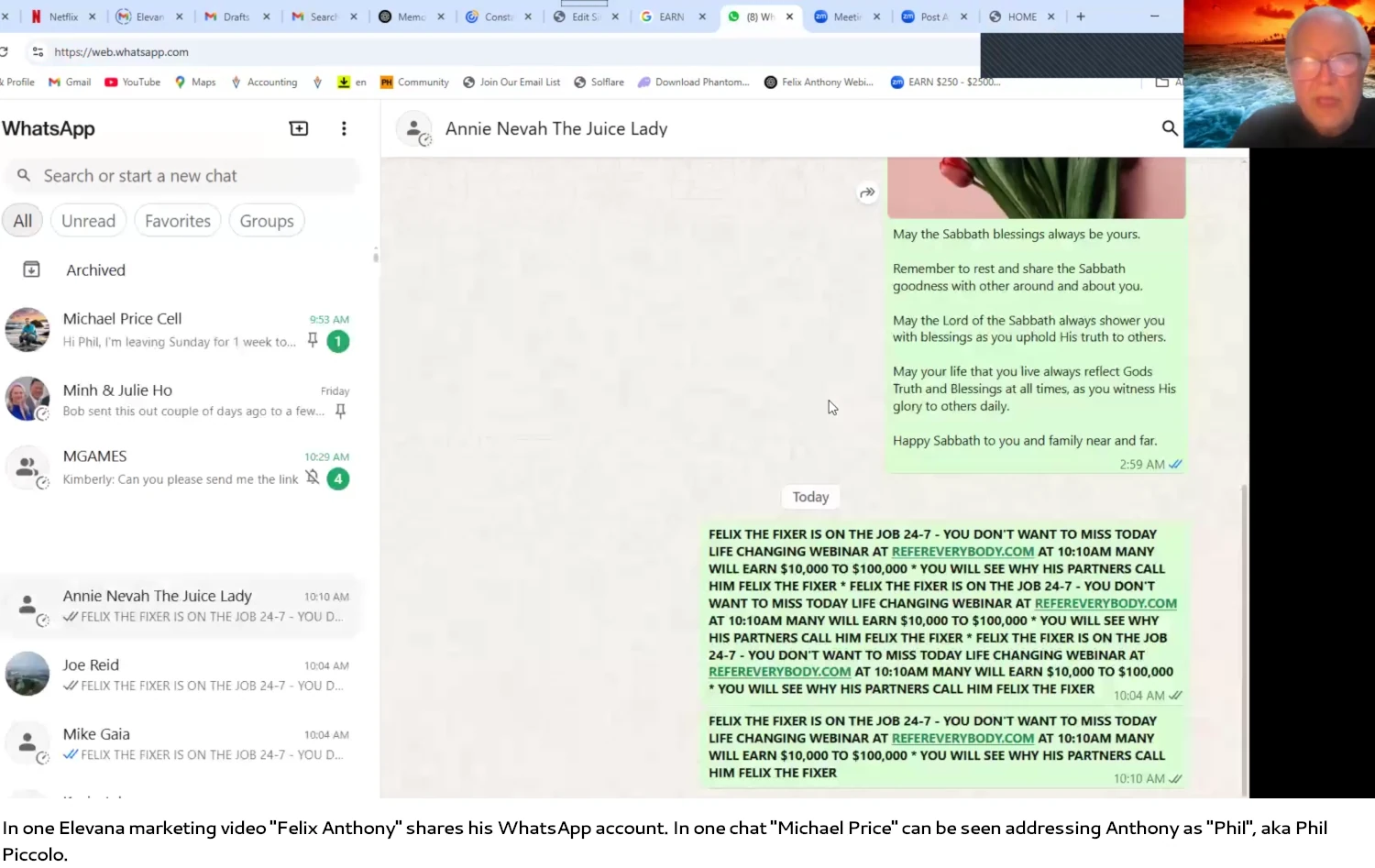Click the tulip image thumbnail in chat

1036,188
